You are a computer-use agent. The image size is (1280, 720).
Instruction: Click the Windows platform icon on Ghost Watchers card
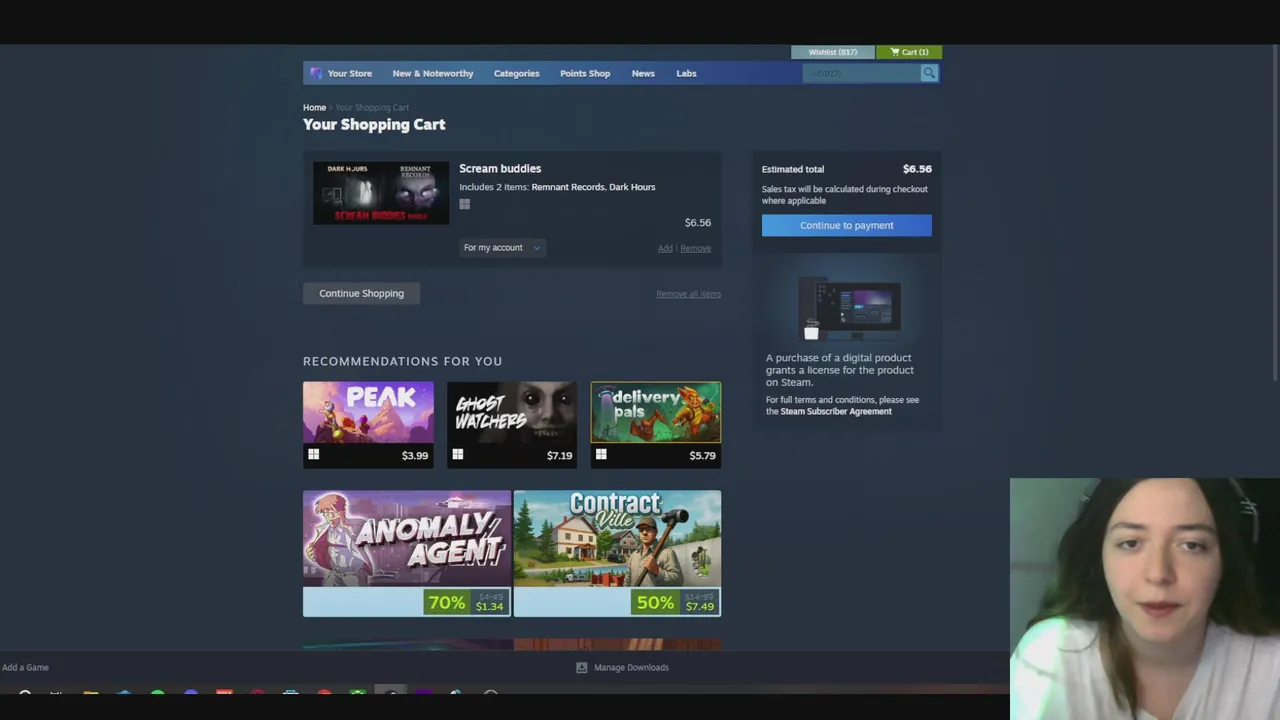coord(457,455)
